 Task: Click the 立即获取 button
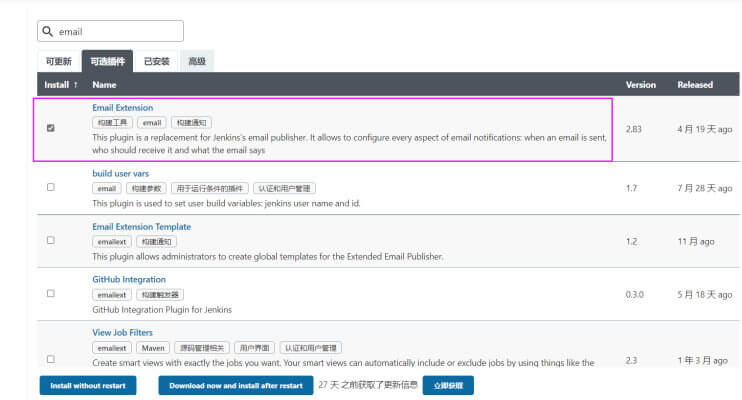point(448,385)
